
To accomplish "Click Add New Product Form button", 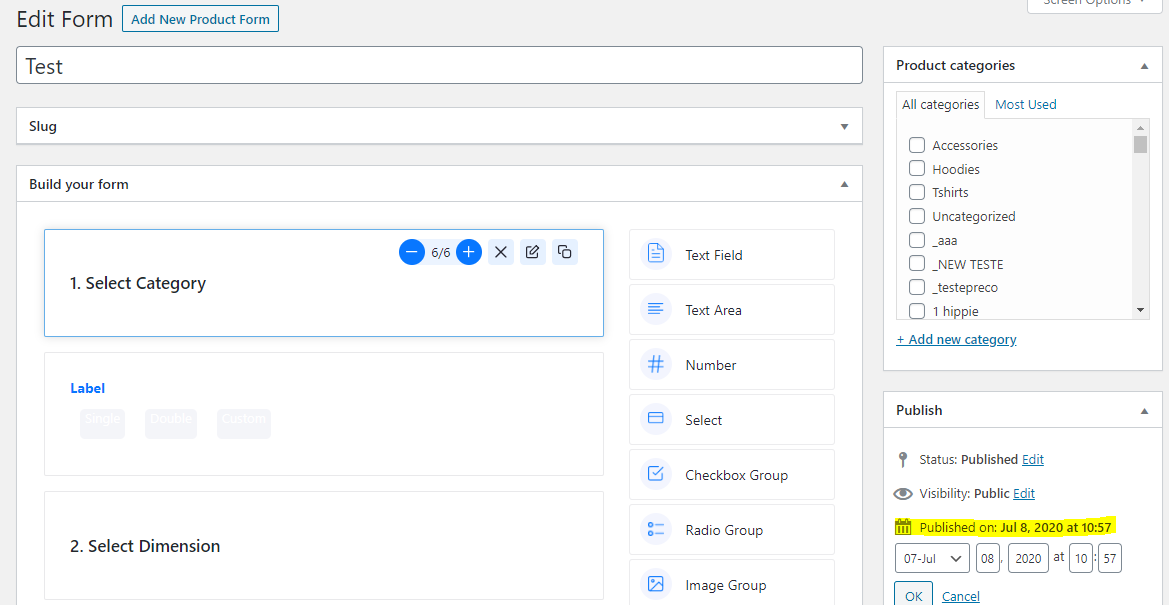I will (x=201, y=19).
